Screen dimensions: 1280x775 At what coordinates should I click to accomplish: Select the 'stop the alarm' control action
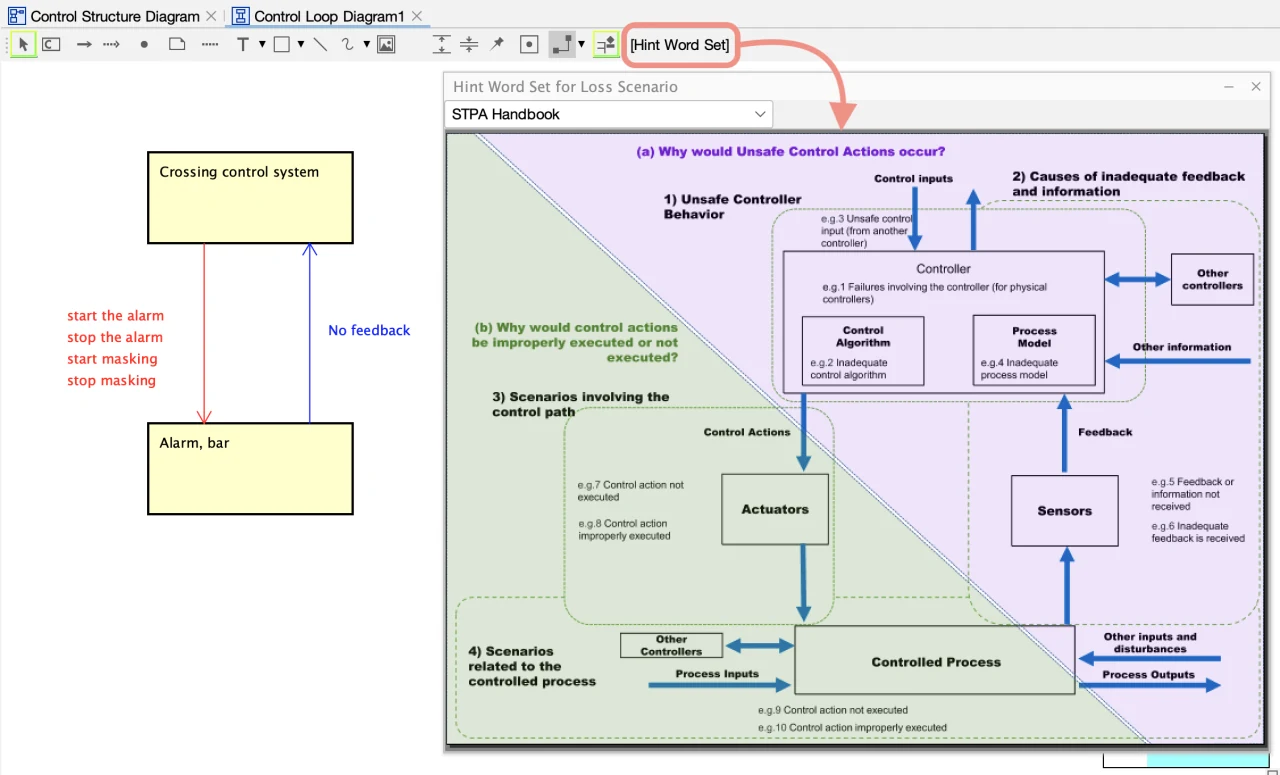pyautogui.click(x=115, y=338)
